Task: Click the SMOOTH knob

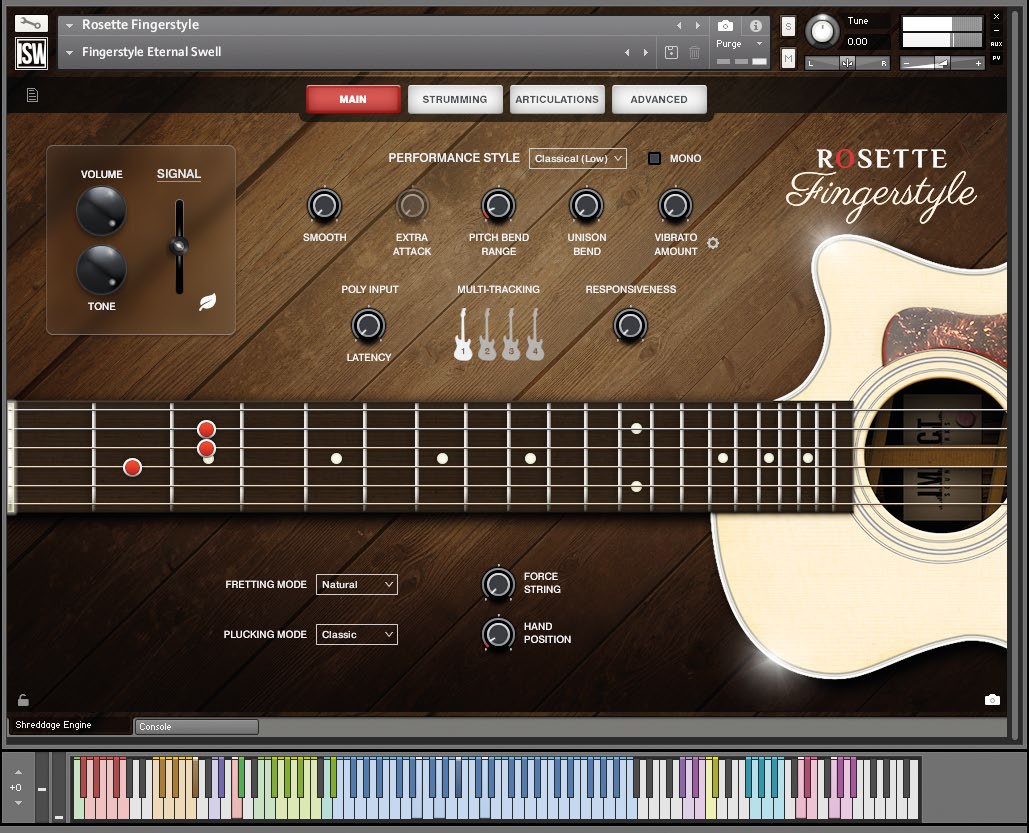Action: click(x=324, y=205)
